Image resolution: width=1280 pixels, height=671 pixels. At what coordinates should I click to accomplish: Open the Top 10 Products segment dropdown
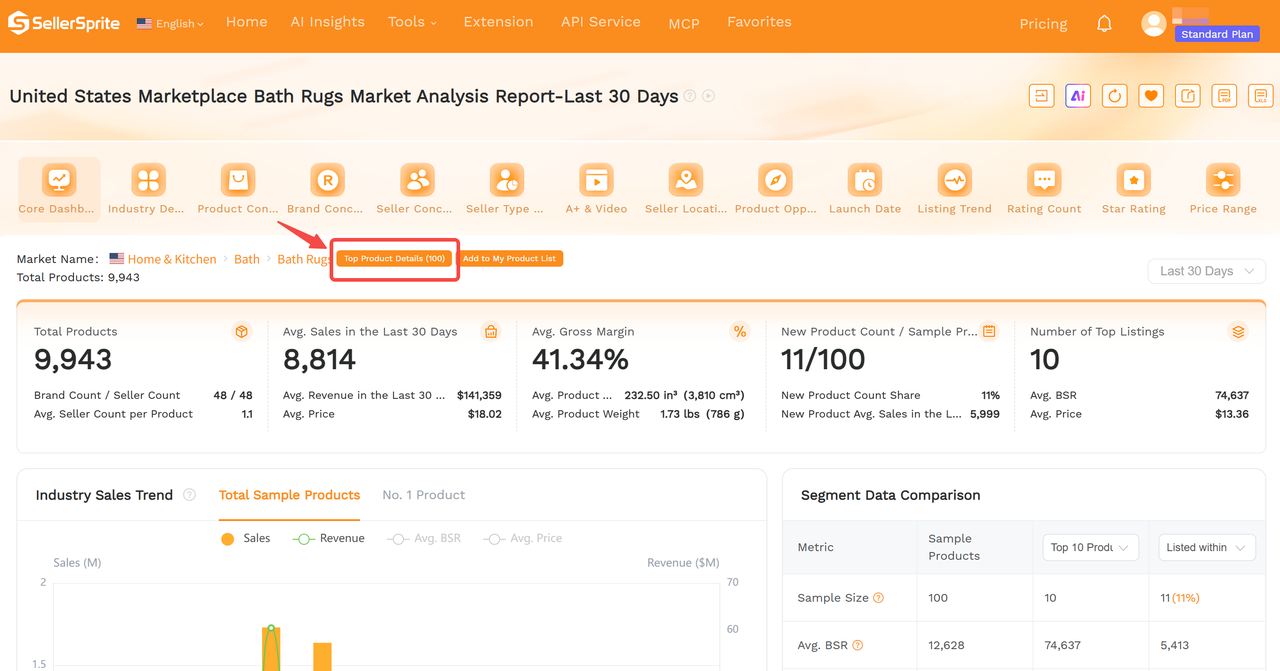point(1090,547)
